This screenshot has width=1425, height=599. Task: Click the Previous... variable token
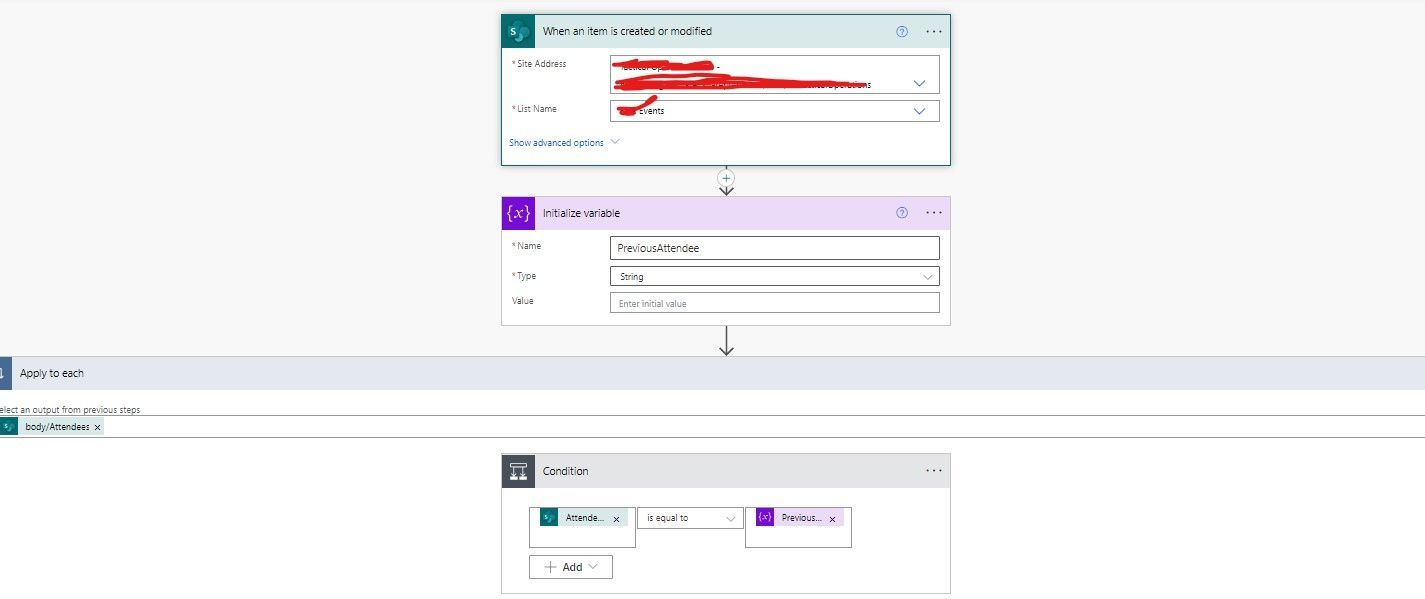(x=800, y=518)
